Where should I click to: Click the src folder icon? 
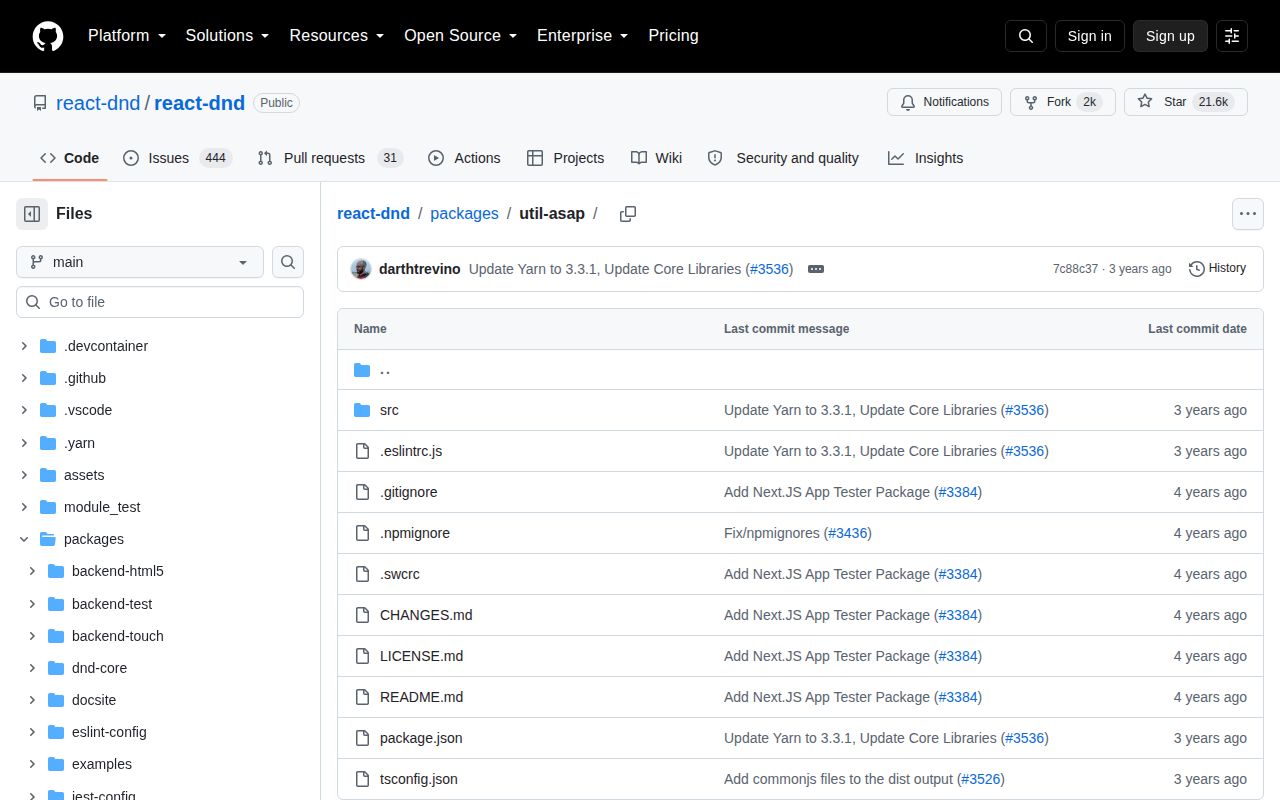[x=362, y=410]
